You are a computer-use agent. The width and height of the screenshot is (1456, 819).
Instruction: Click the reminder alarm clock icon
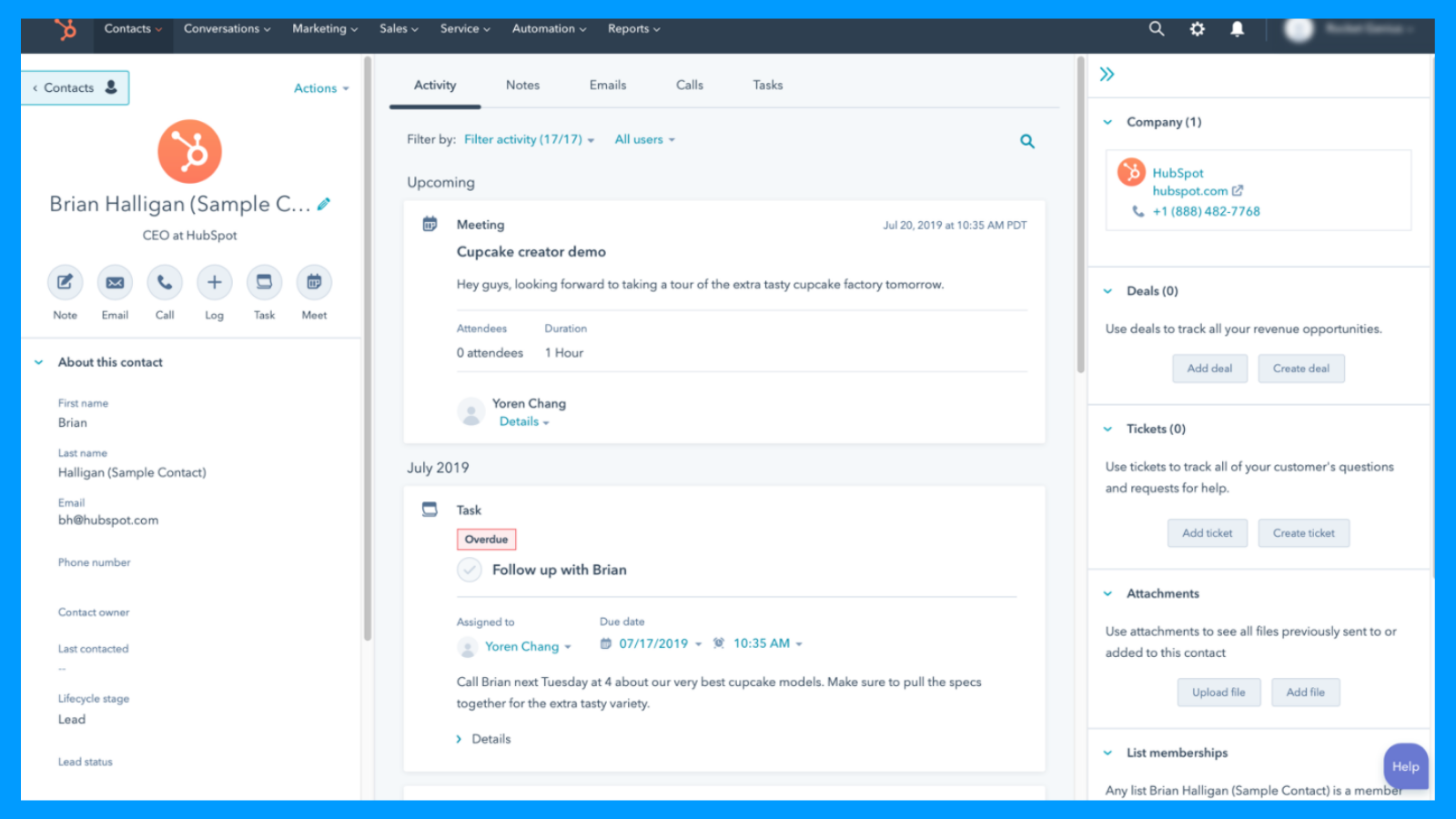tap(719, 643)
